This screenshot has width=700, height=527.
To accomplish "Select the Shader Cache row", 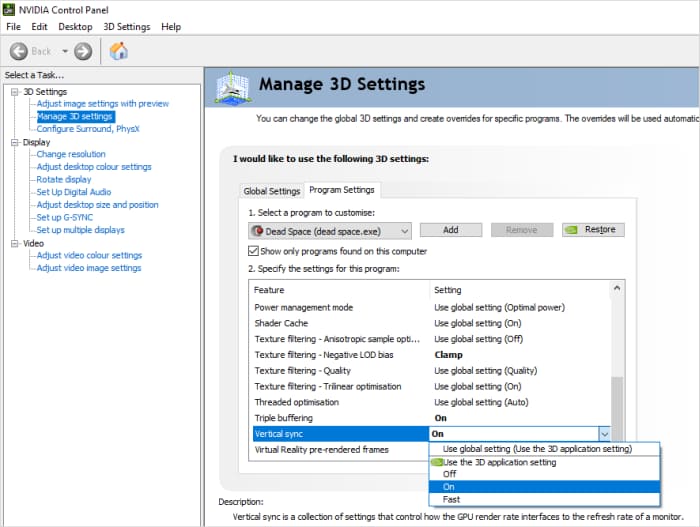I will click(430, 323).
